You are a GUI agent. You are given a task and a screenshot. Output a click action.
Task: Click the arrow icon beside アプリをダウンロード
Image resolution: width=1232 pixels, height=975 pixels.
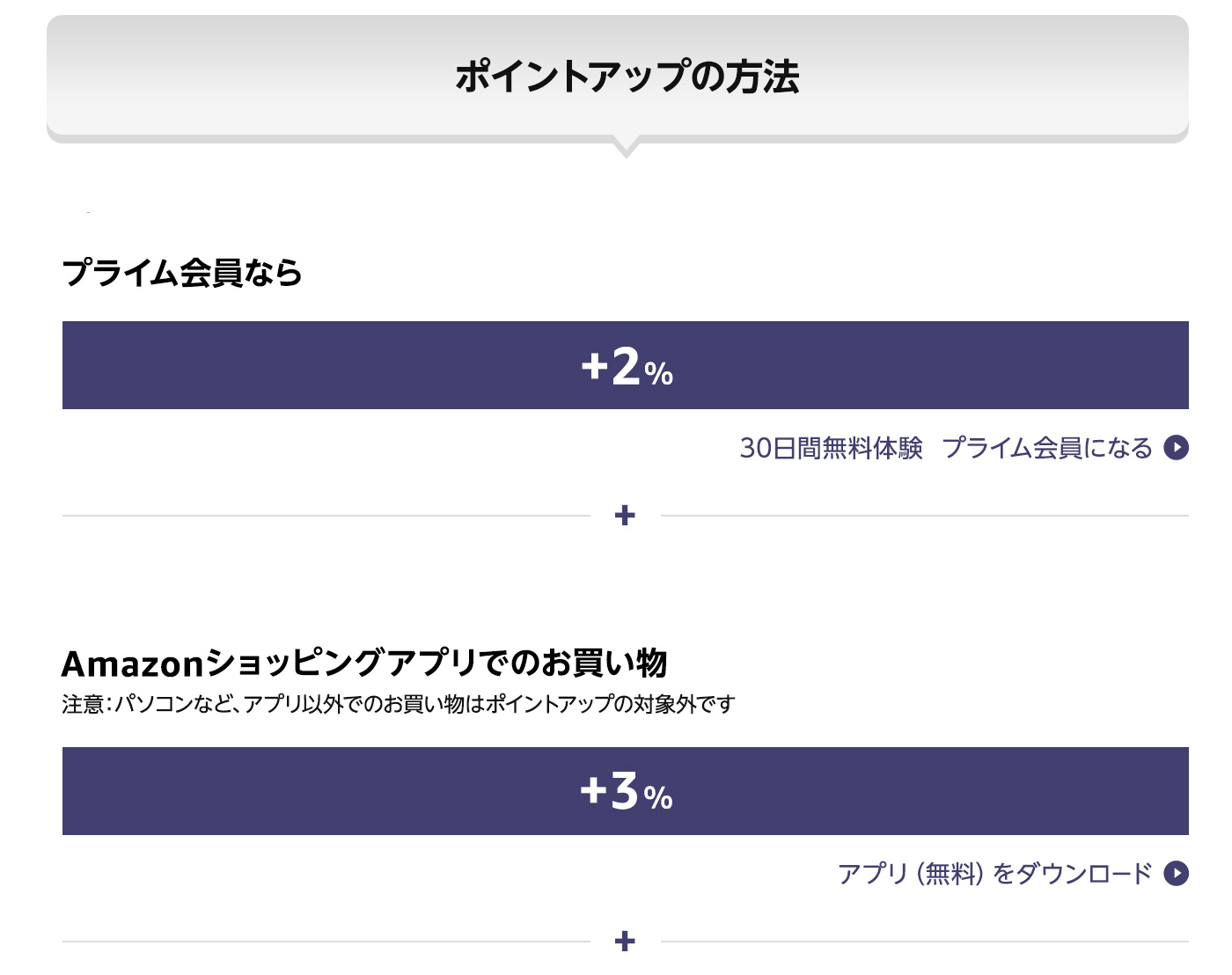tap(1176, 873)
